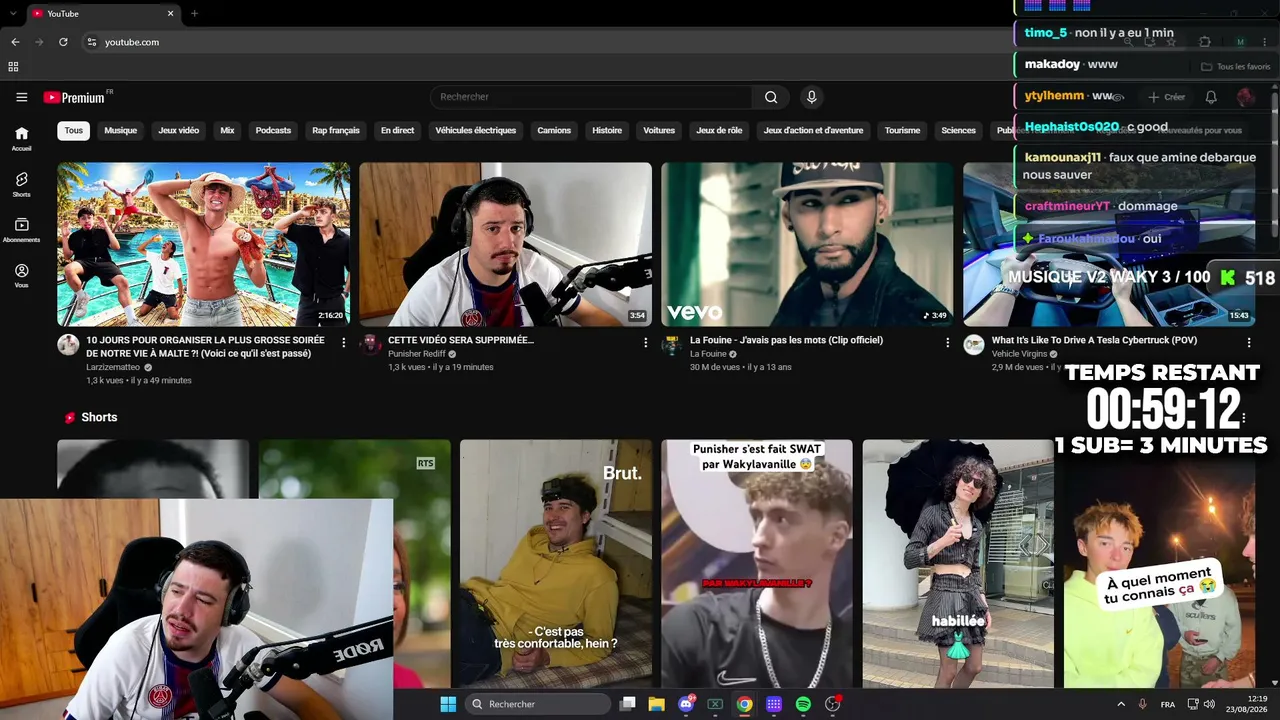Open Chrome extensions puzzle icon

click(x=1204, y=42)
